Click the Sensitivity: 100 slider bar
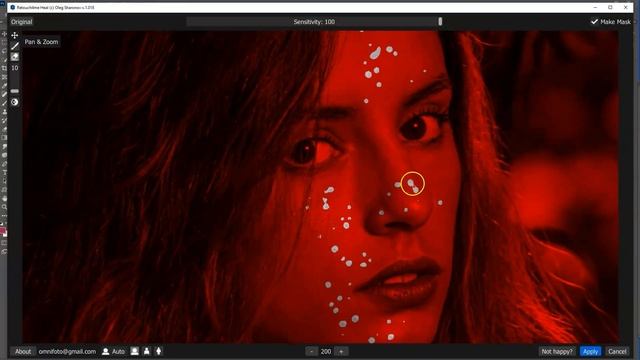 [314, 22]
